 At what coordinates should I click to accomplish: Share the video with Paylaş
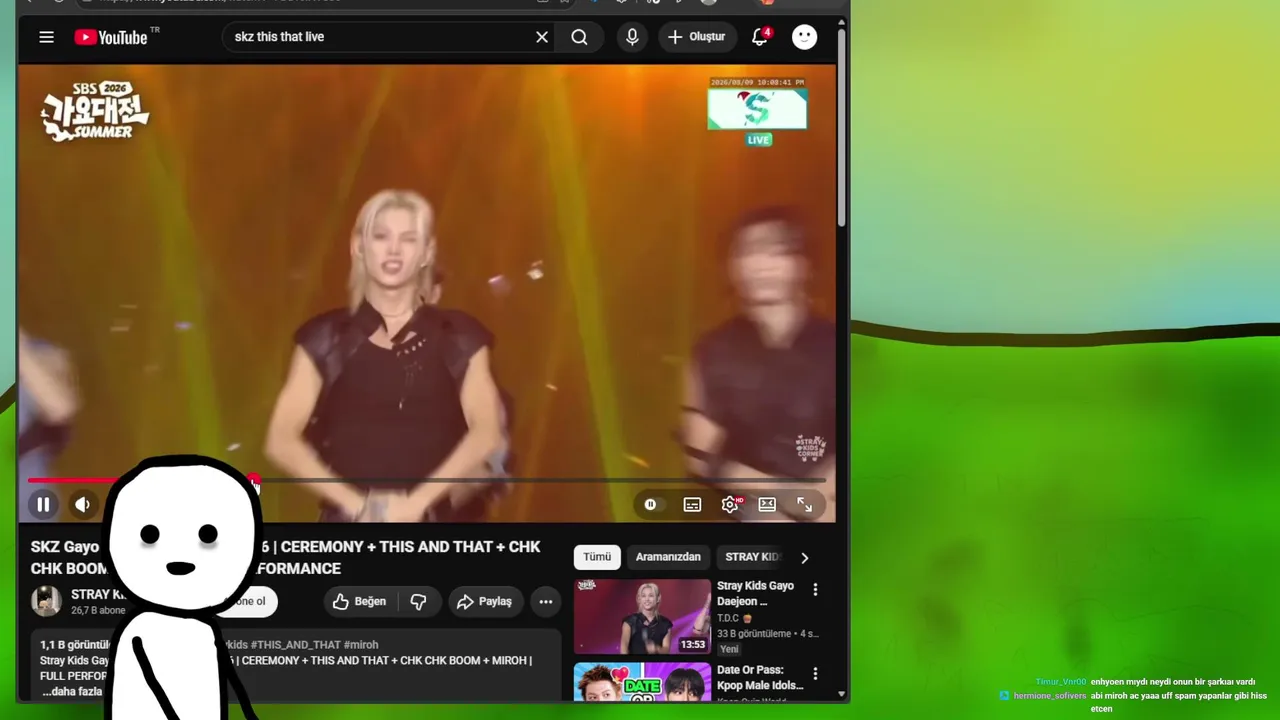(485, 602)
